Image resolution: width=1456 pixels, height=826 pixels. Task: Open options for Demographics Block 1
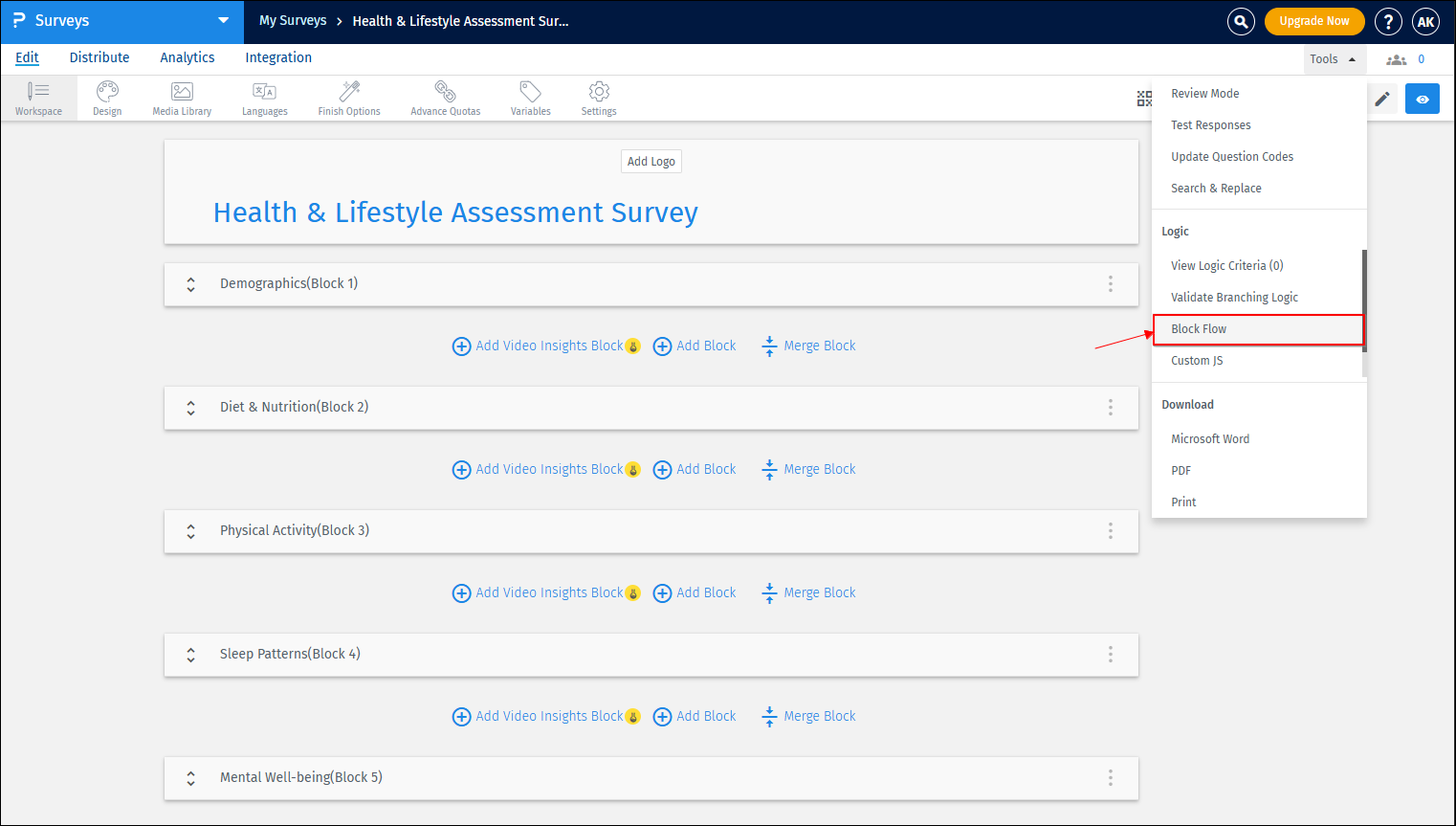[x=1110, y=283]
